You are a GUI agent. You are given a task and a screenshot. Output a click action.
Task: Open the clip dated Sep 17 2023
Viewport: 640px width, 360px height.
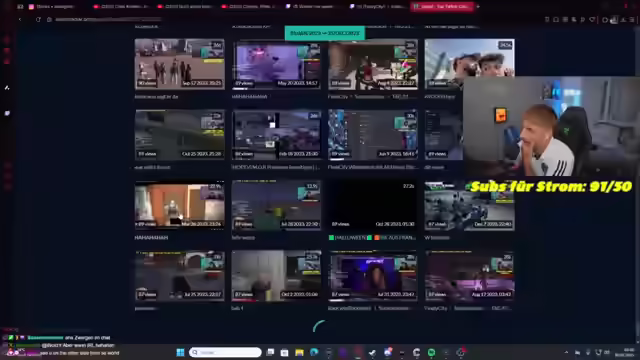pos(179,64)
